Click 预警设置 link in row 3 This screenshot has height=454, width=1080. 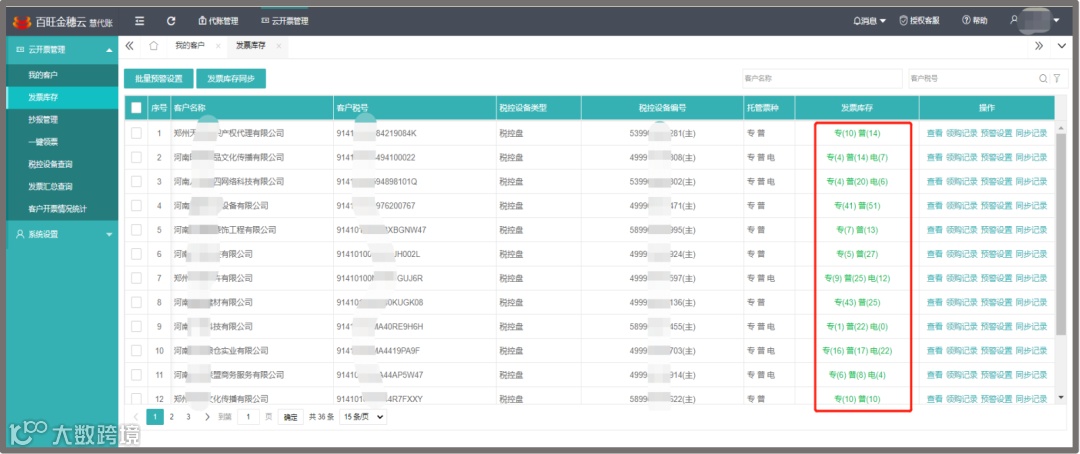click(996, 181)
